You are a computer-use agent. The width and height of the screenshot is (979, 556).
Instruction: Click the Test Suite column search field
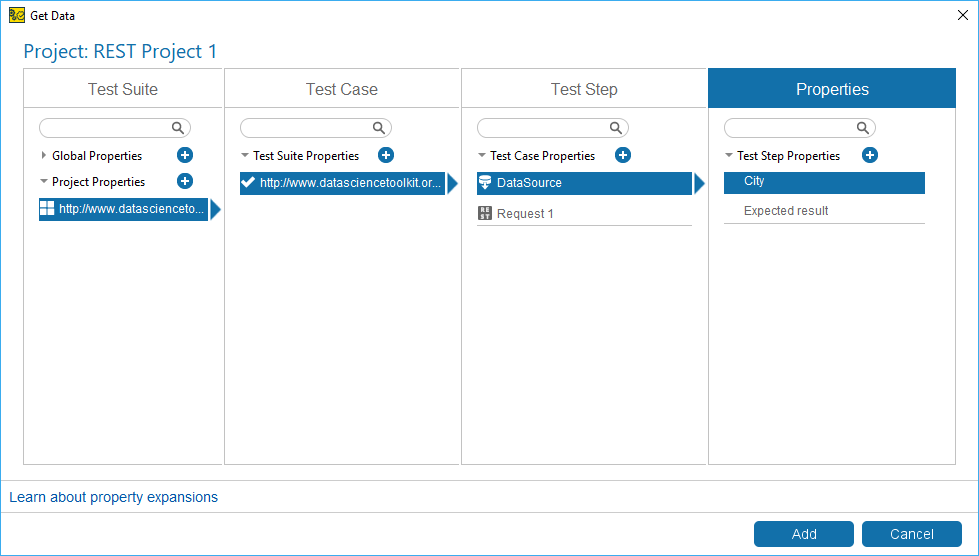[x=106, y=128]
